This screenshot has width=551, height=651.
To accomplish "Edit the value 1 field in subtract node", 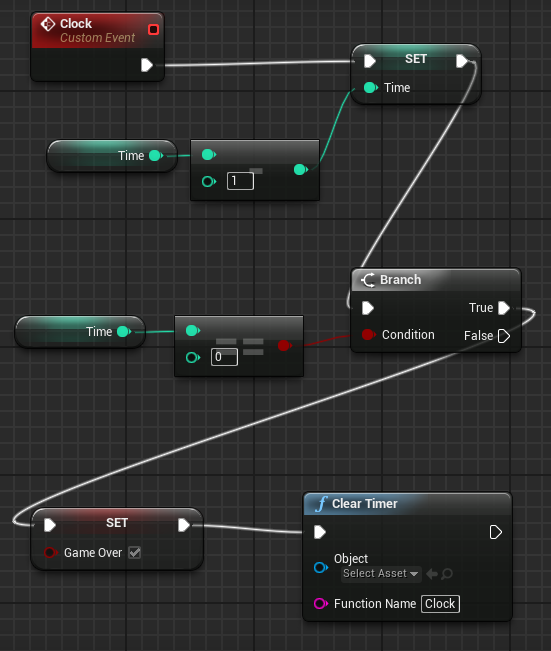I will coord(240,181).
